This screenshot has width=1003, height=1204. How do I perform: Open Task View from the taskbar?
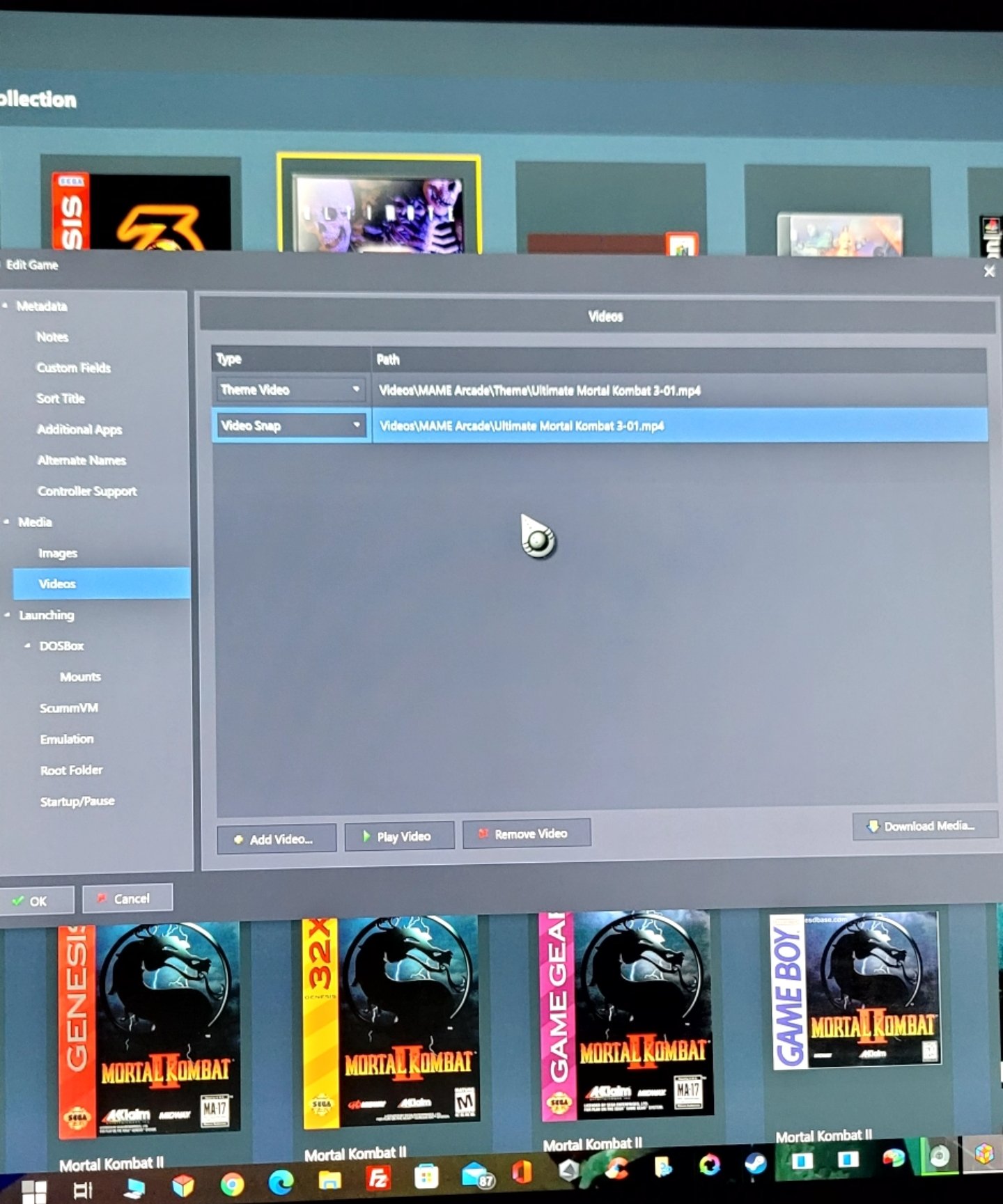pyautogui.click(x=83, y=1190)
